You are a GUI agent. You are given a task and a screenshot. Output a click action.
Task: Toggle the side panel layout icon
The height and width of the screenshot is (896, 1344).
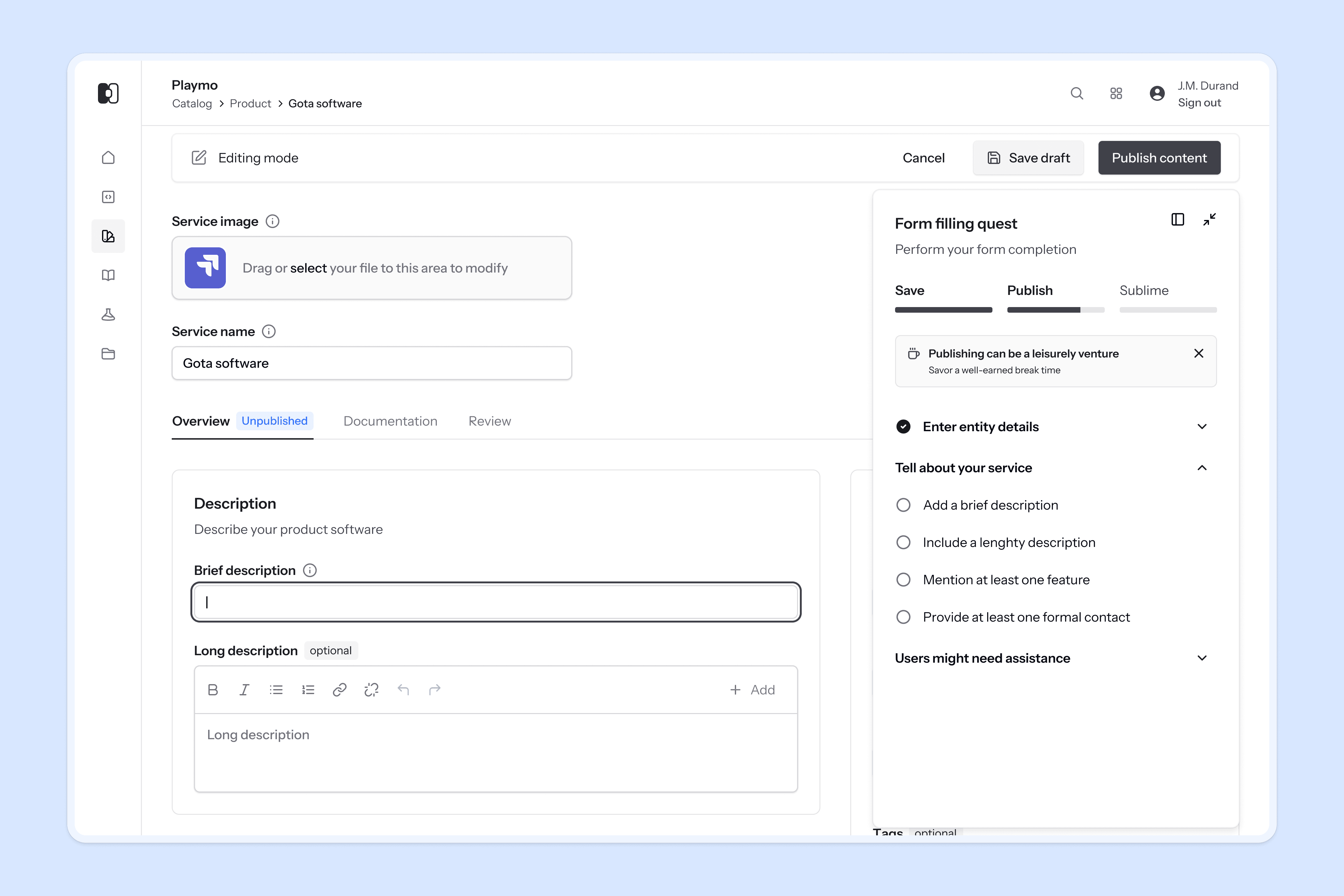[1178, 220]
